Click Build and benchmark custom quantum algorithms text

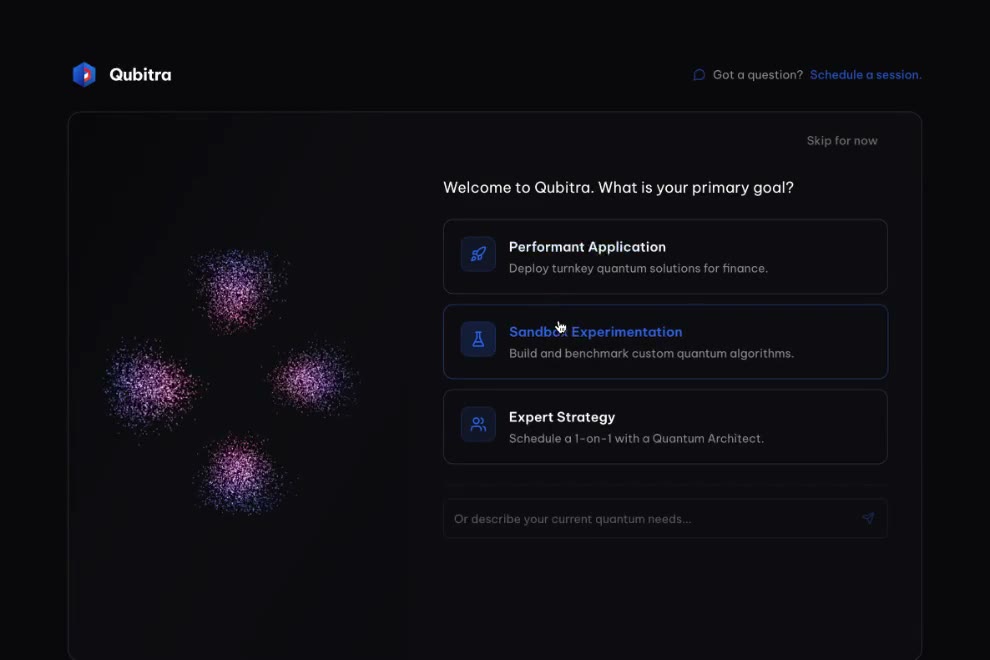tap(651, 354)
